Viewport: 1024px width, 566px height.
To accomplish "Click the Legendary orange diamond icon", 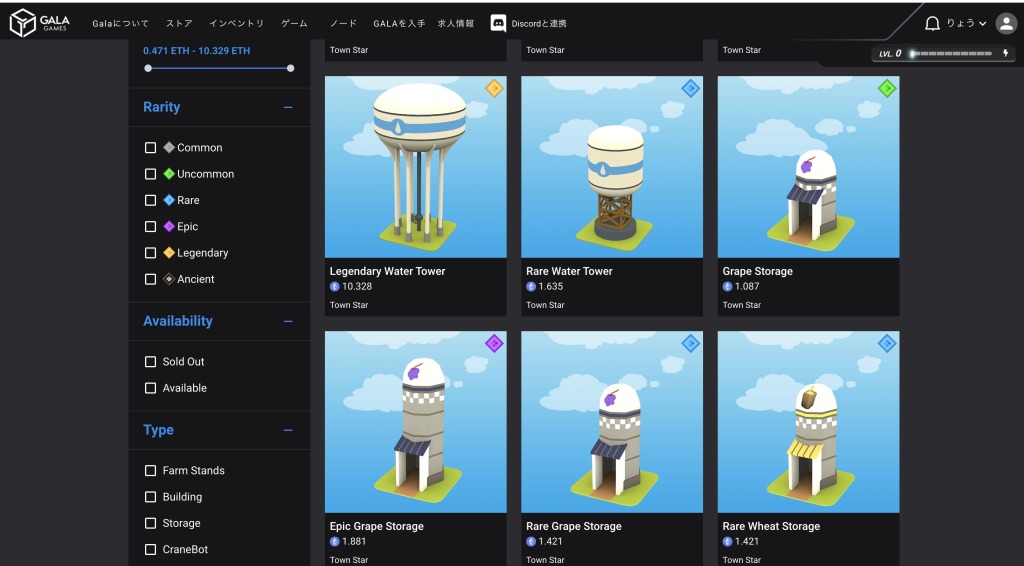I will pyautogui.click(x=169, y=253).
